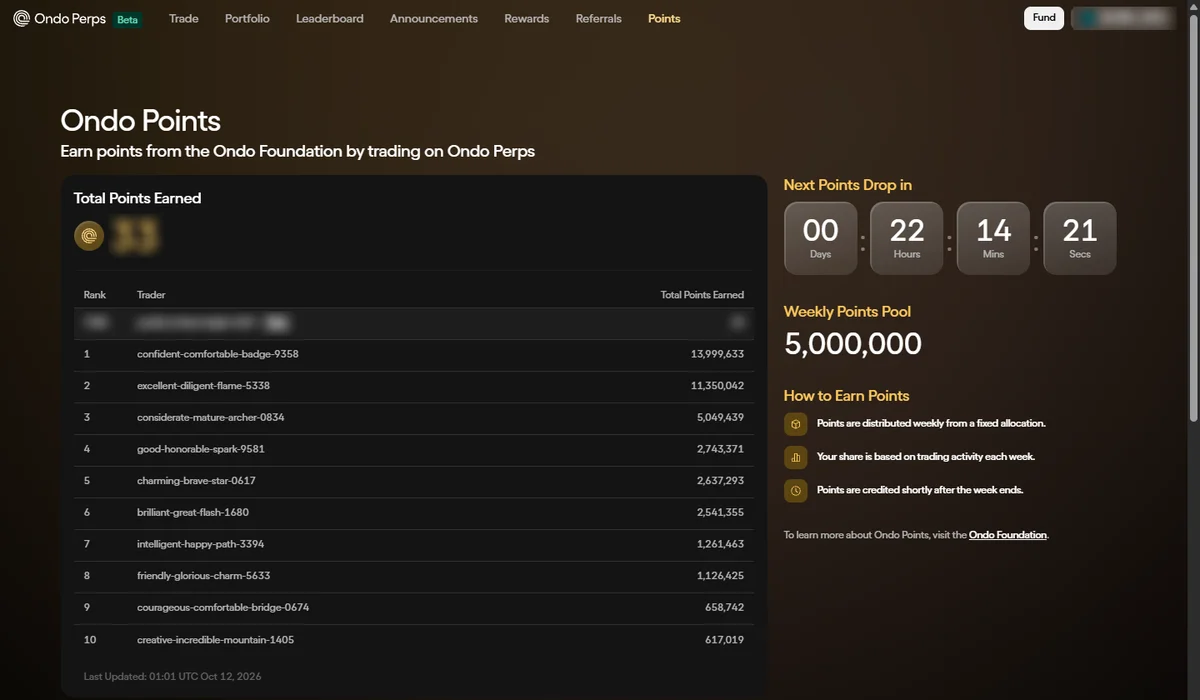This screenshot has width=1200, height=700.
Task: Select trader intelligent-happy-path-3394
Action: (x=201, y=544)
